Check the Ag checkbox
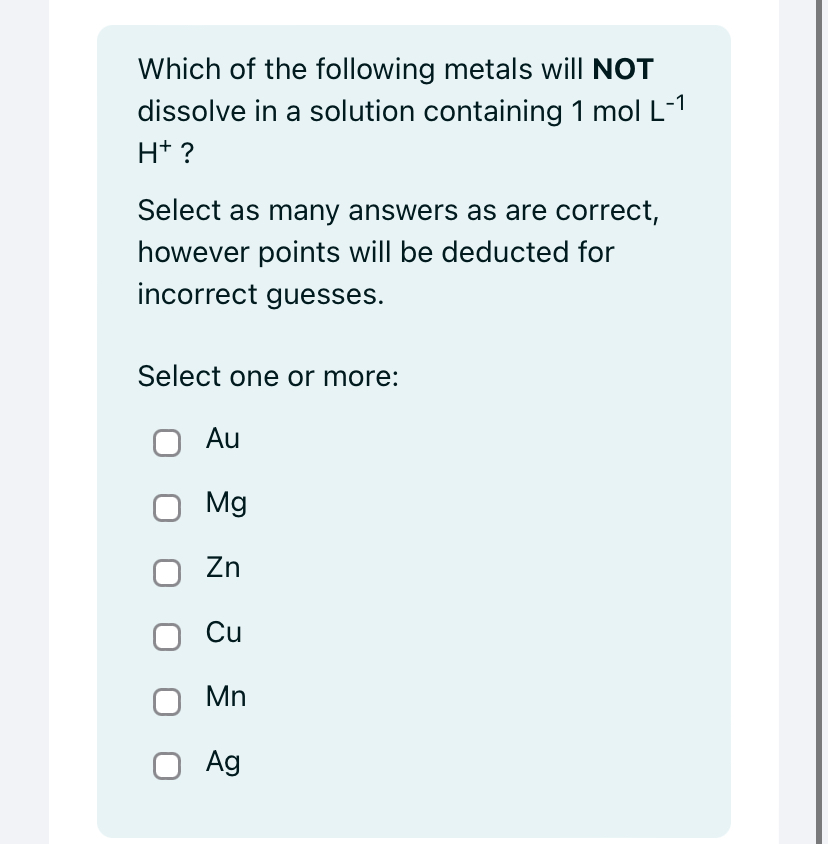This screenshot has height=844, width=828. (167, 766)
